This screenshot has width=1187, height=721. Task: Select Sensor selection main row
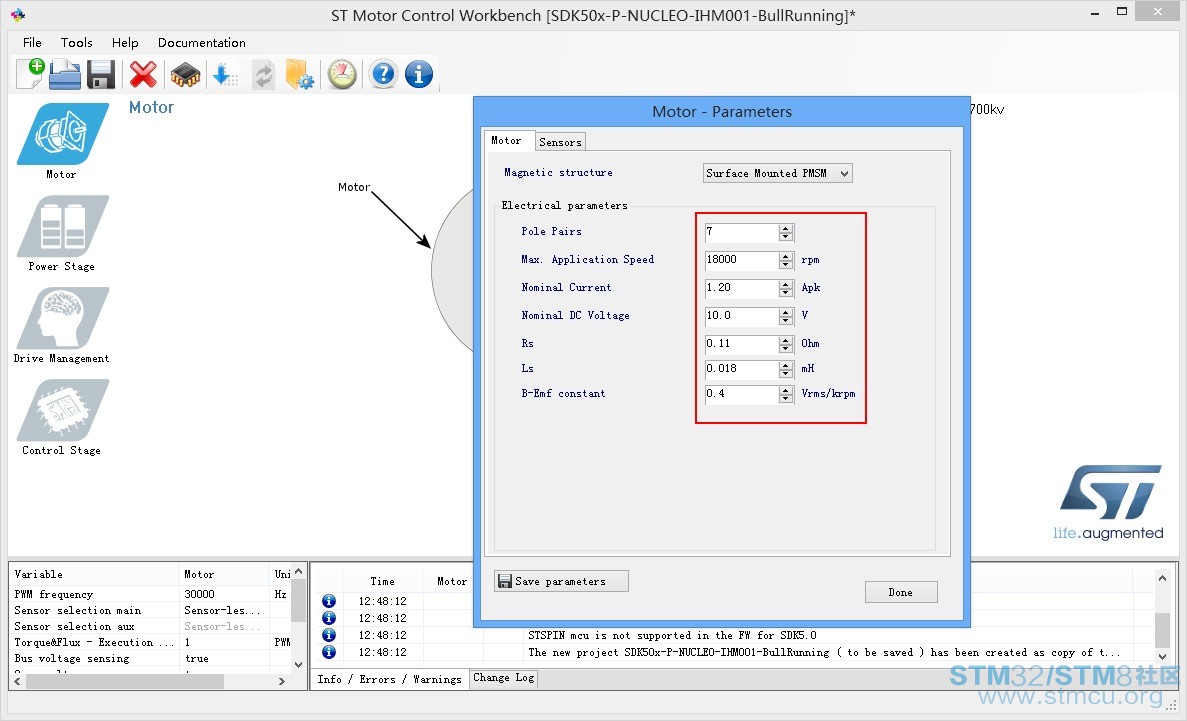151,610
